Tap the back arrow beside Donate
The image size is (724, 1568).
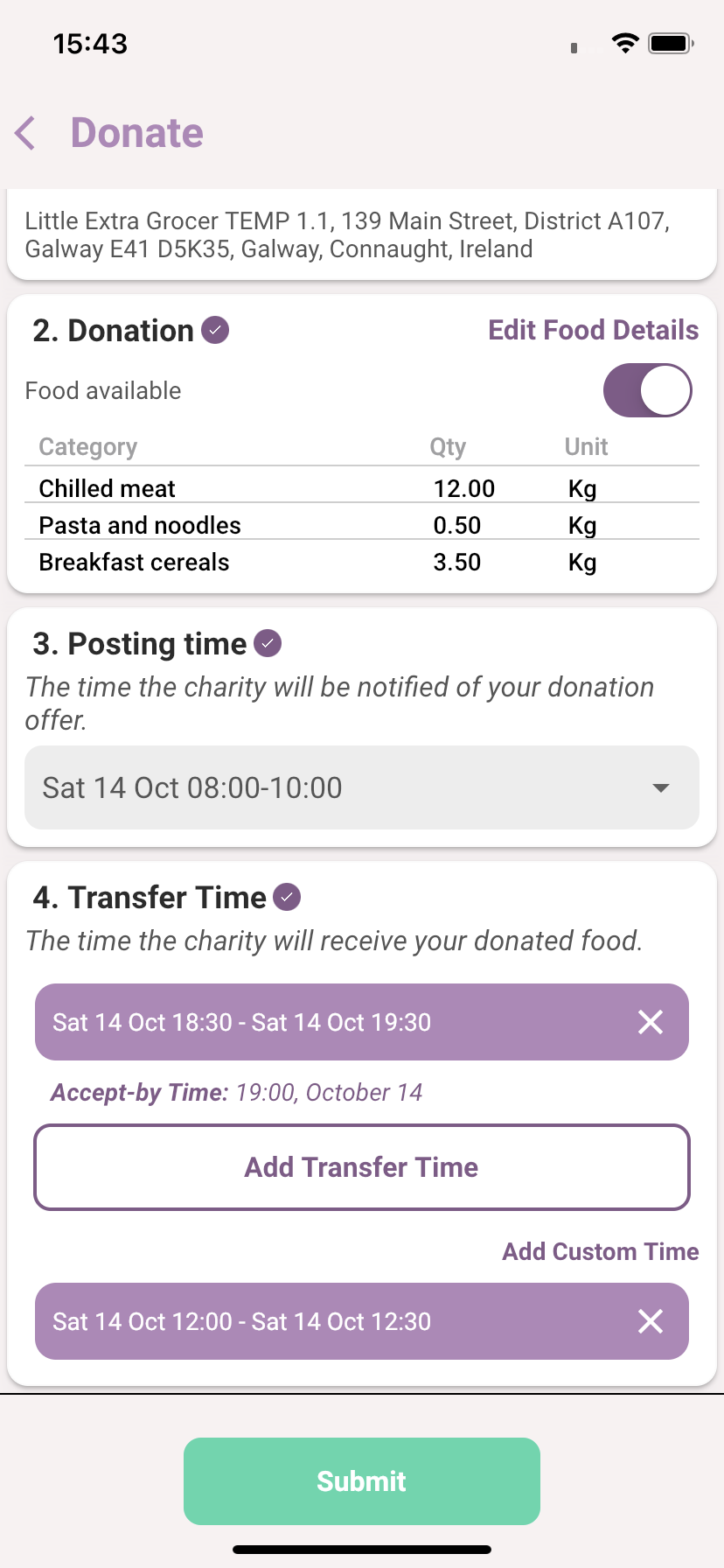pos(26,133)
